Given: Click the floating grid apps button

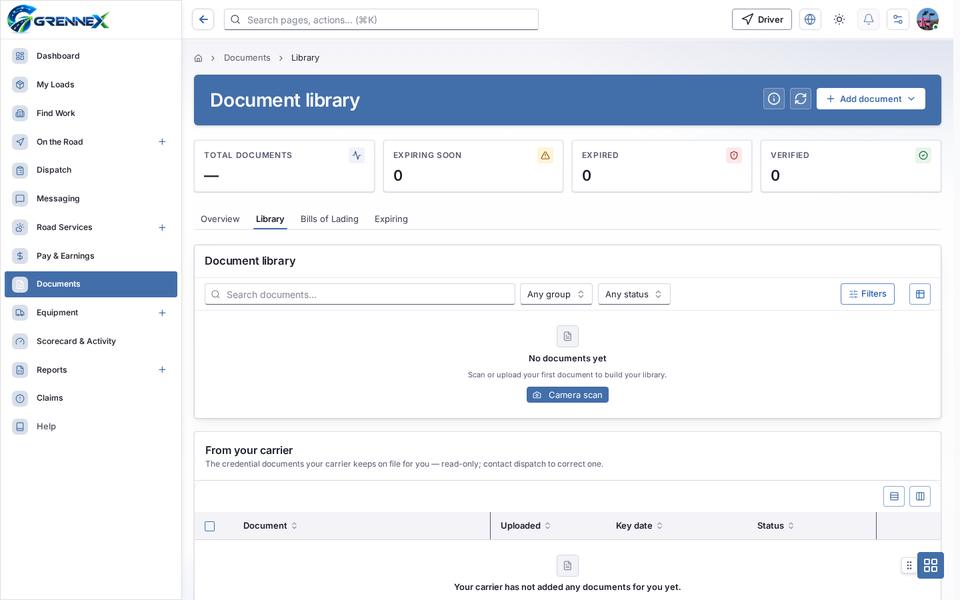Looking at the screenshot, I should (x=931, y=565).
